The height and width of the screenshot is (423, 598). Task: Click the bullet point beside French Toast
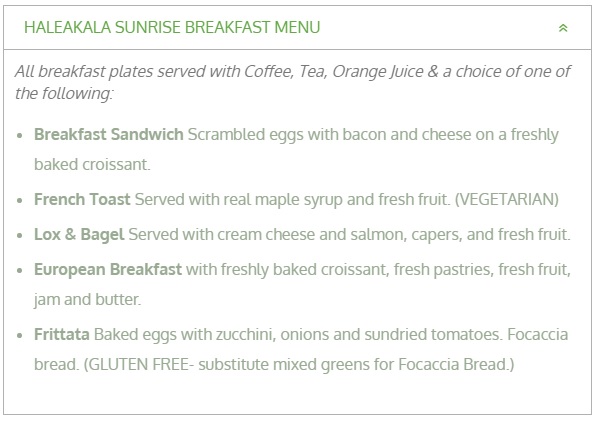tap(20, 200)
